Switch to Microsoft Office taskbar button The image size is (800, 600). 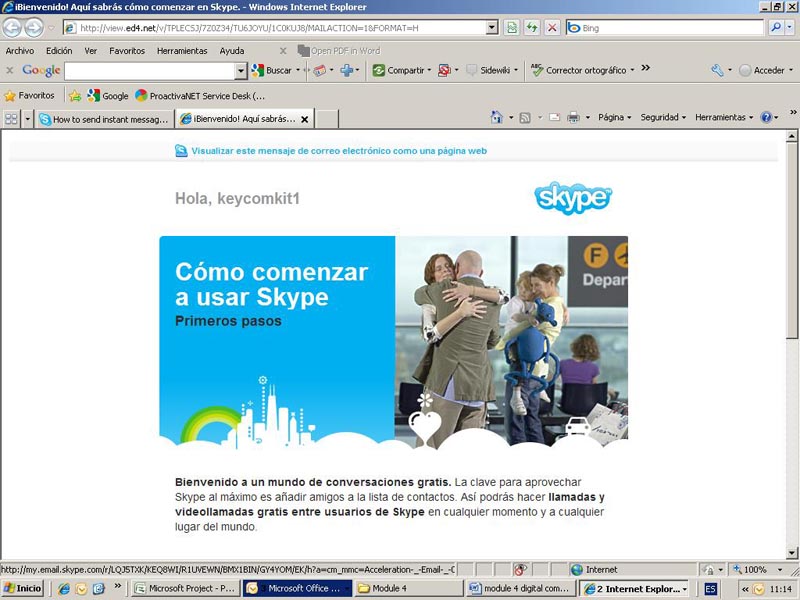(x=297, y=588)
